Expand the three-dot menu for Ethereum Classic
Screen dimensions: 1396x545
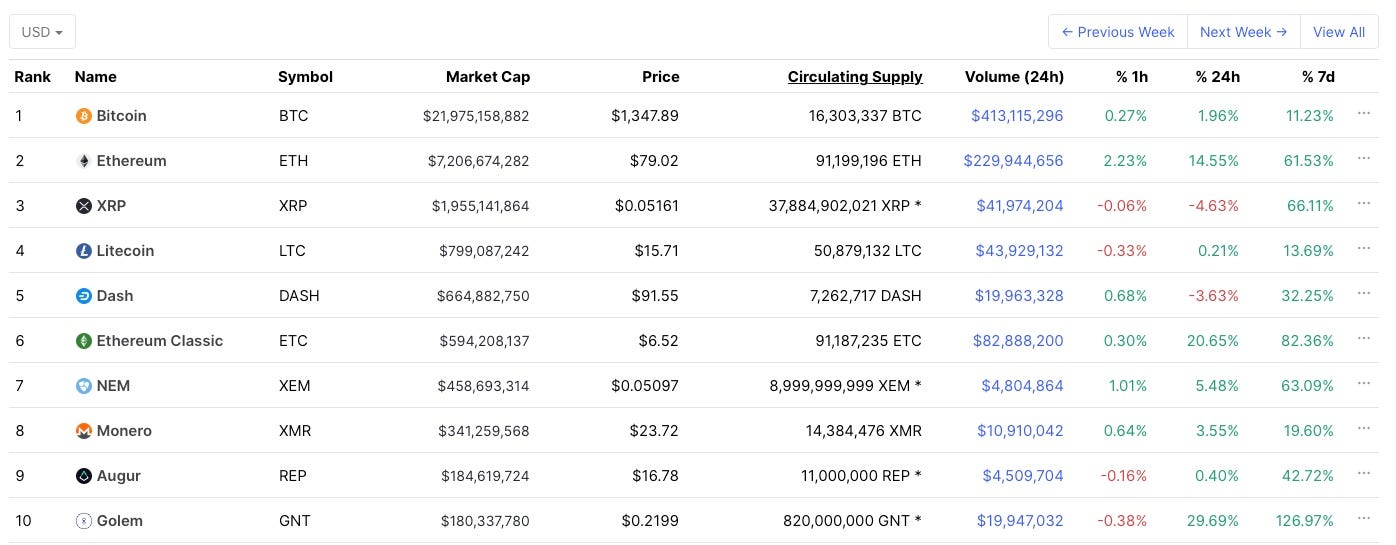[x=1363, y=338]
